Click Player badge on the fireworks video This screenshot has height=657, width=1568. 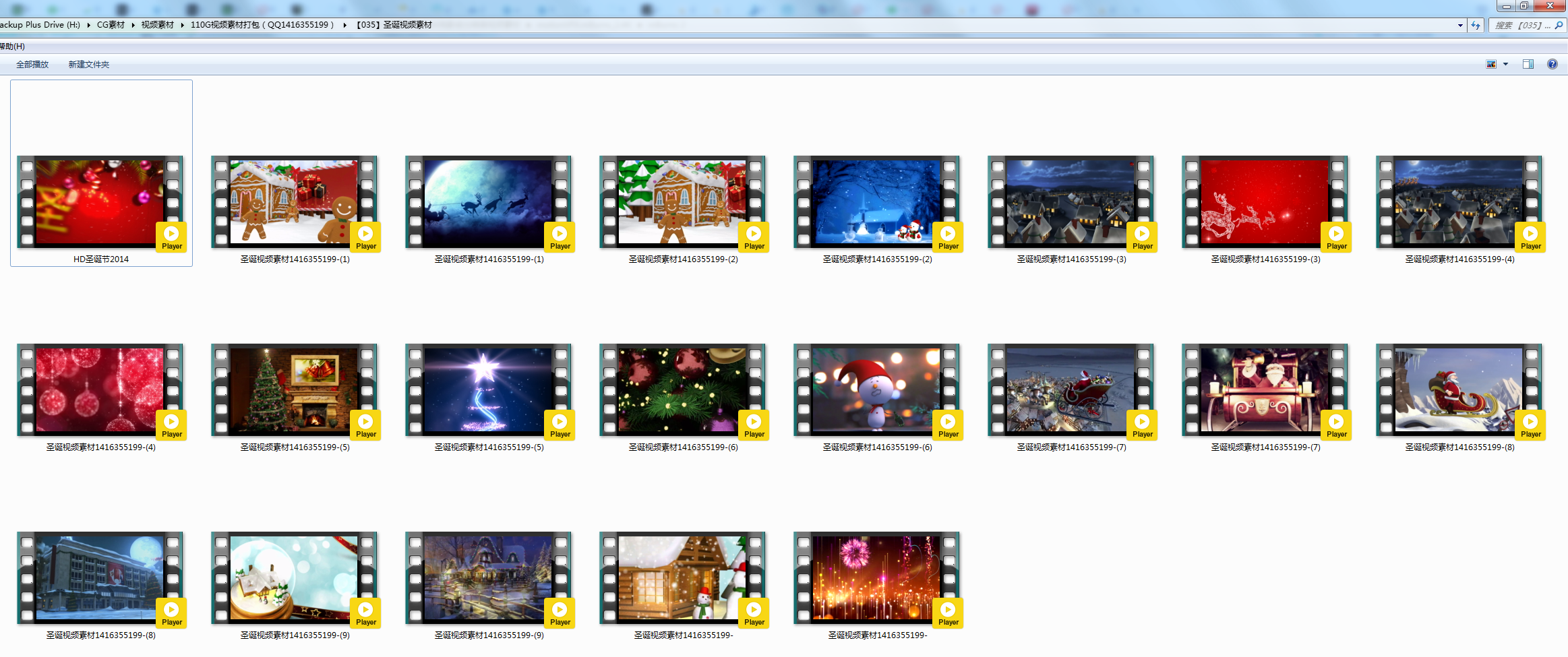tap(948, 613)
